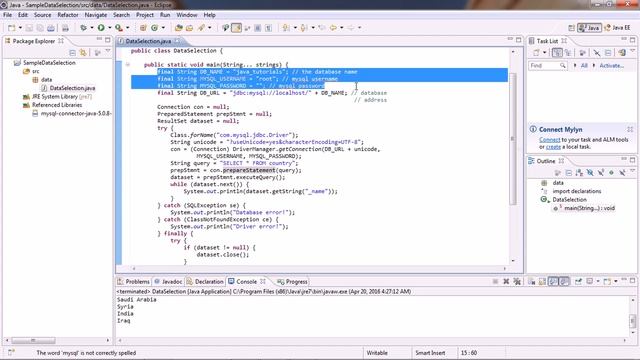Open the Outline view menu triangle
Image resolution: width=640 pixels, height=360 pixels.
coord(632,171)
